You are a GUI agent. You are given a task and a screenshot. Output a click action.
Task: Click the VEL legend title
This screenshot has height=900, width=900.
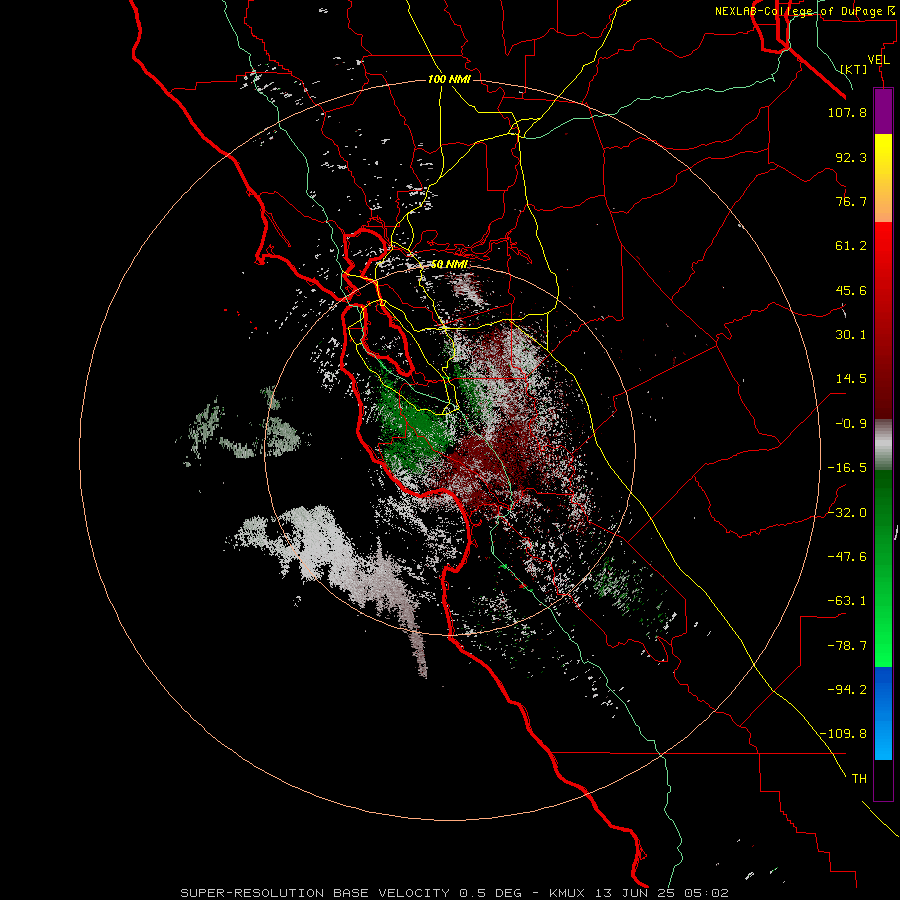(x=878, y=60)
